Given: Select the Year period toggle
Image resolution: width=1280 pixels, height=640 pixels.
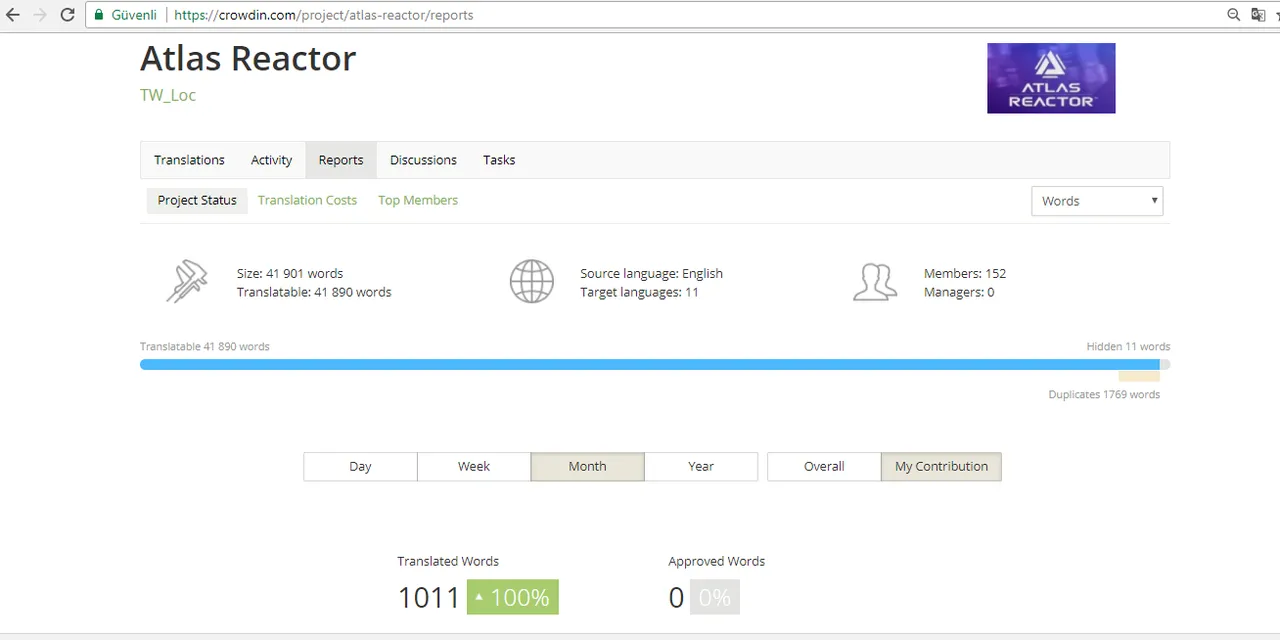Looking at the screenshot, I should [x=701, y=466].
